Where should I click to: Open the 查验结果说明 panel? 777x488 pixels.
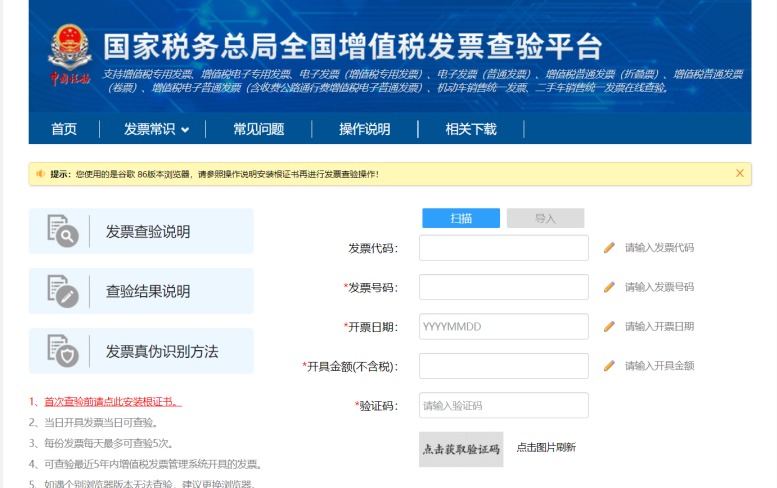click(x=141, y=291)
